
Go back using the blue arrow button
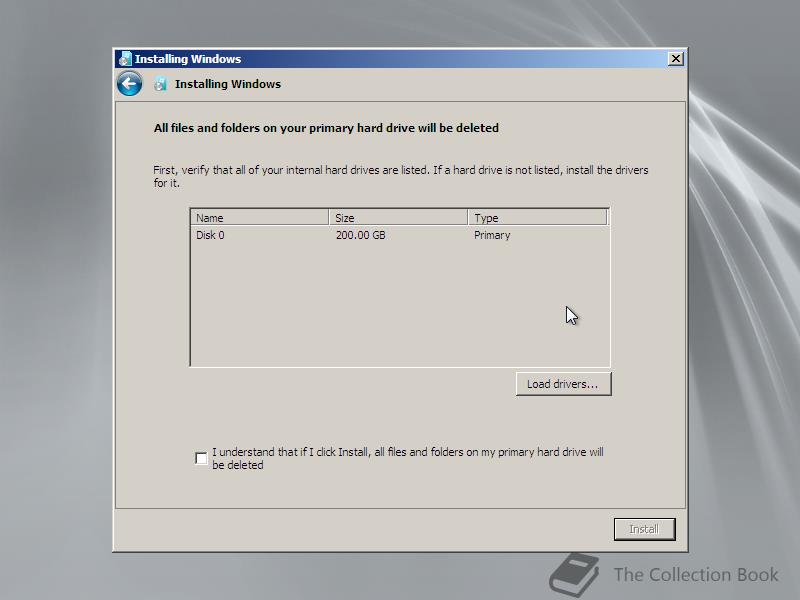pos(130,84)
